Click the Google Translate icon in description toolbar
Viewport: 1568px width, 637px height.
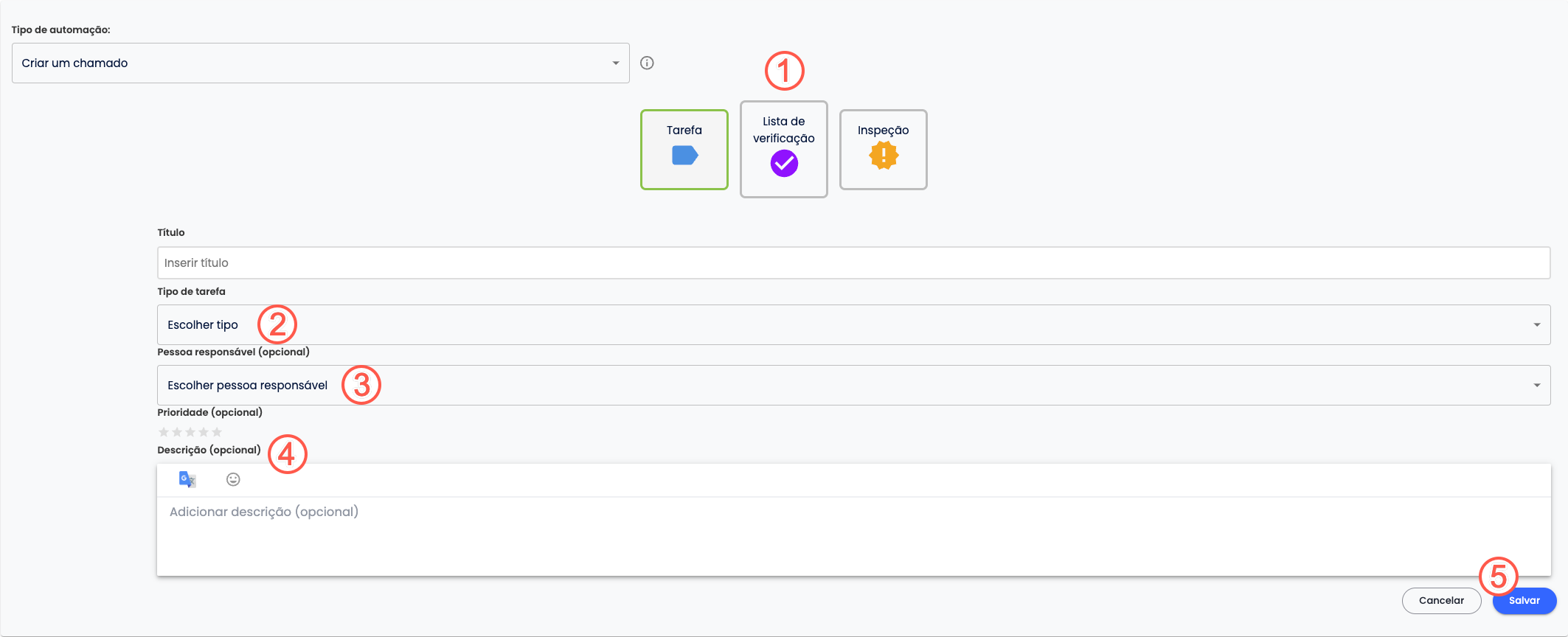pyautogui.click(x=187, y=479)
